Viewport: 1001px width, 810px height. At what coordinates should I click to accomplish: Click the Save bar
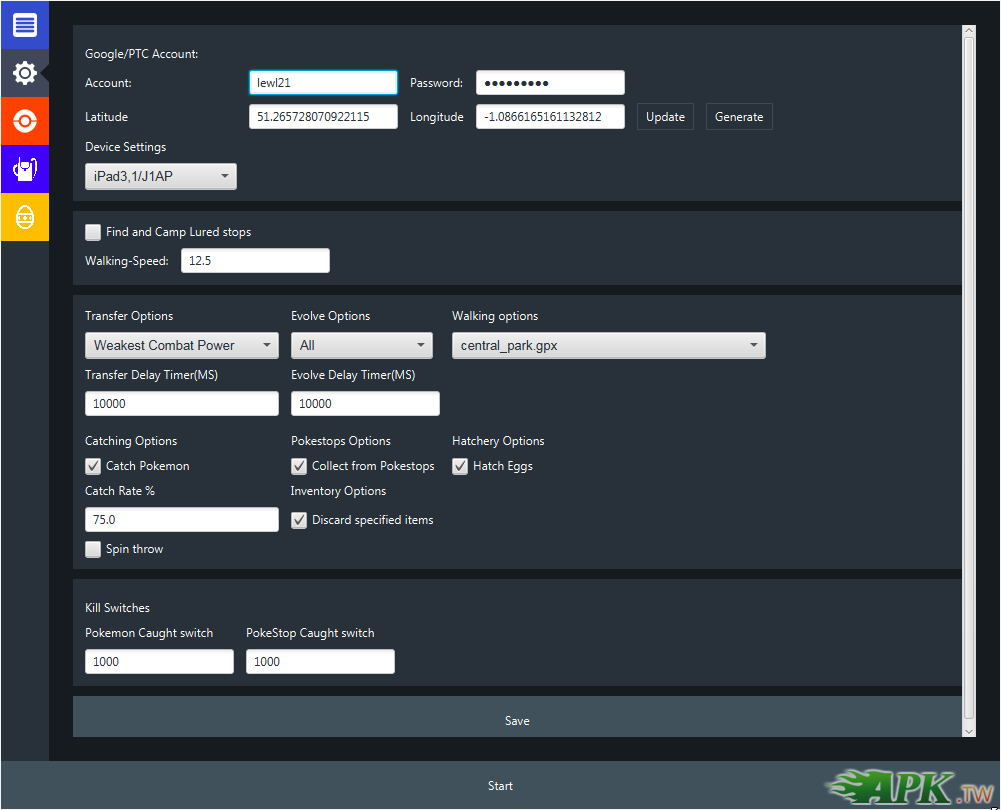coord(517,721)
